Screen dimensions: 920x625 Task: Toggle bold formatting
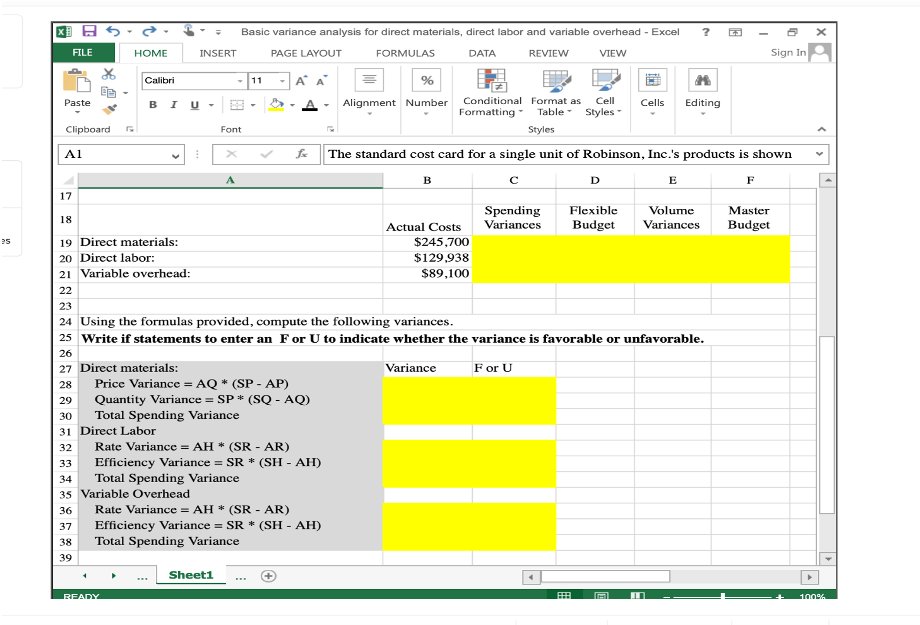151,104
